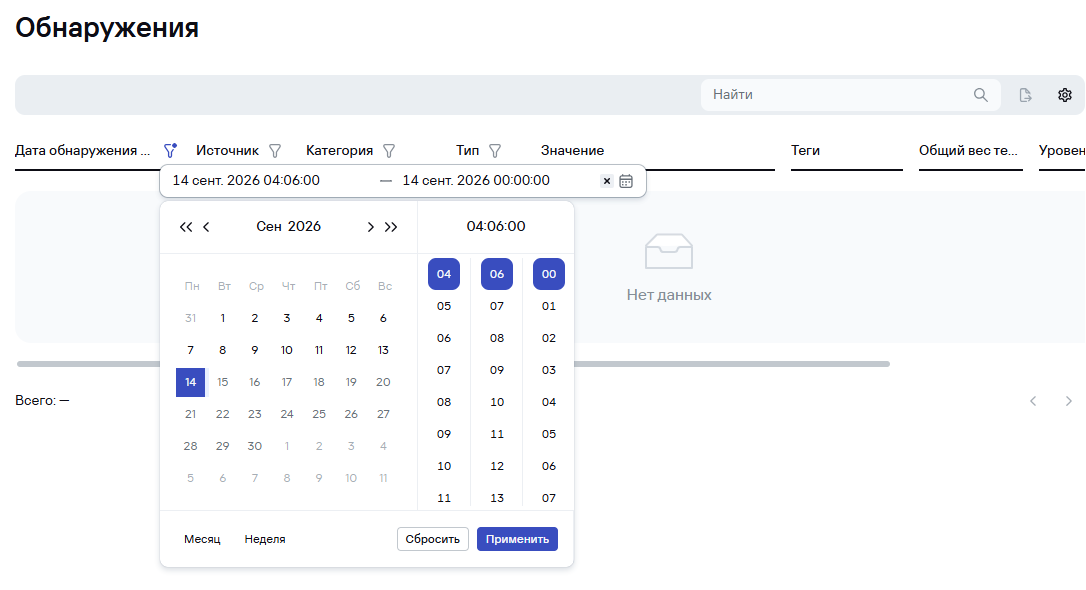Clear the date range with the x icon
The image size is (1086, 590).
coord(607,181)
